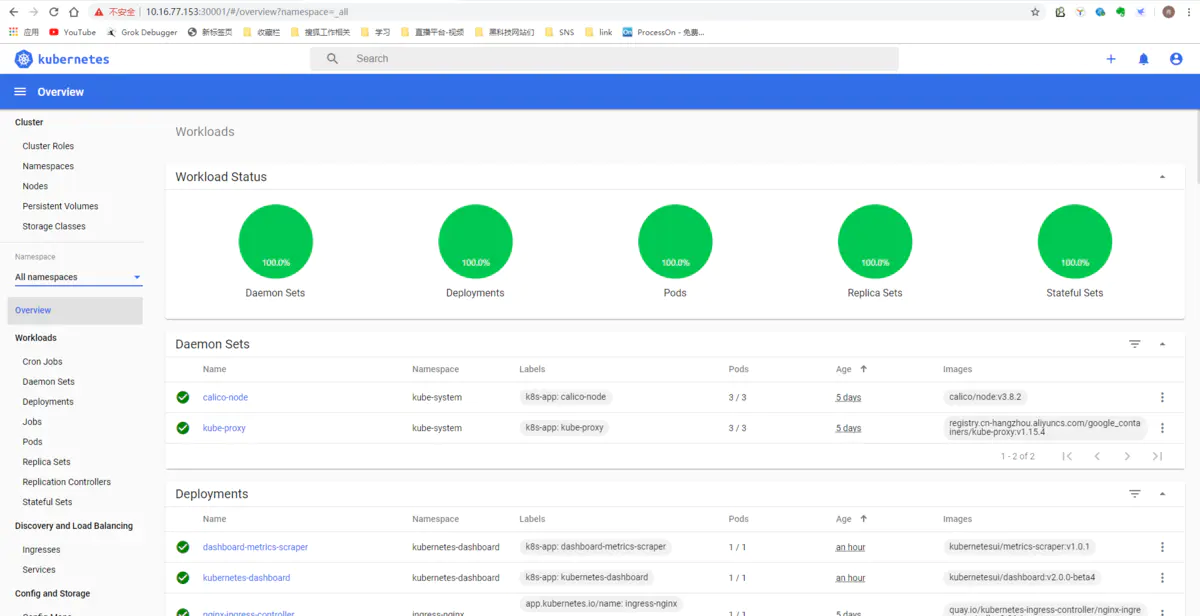Sort Daemon Sets by Age column
The height and width of the screenshot is (616, 1200).
(851, 369)
